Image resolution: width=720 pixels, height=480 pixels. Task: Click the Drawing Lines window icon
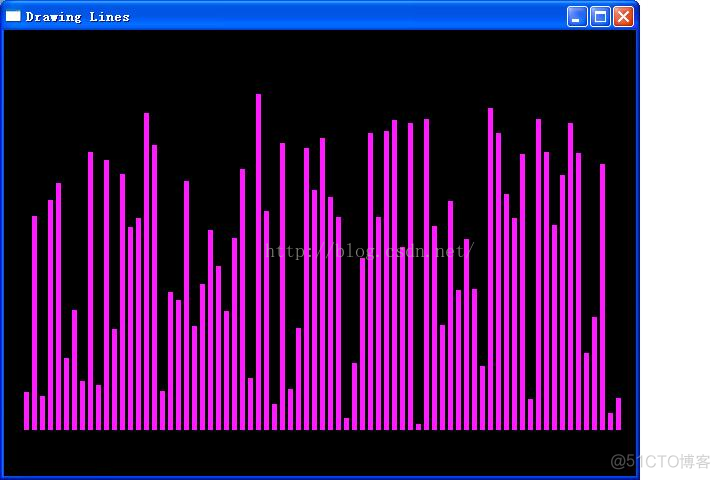click(13, 16)
